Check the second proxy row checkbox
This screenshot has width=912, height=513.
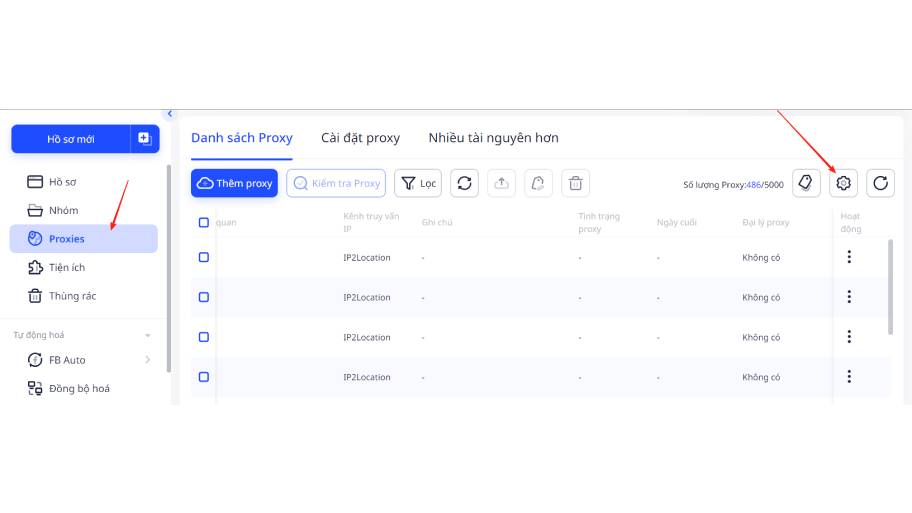coord(204,297)
